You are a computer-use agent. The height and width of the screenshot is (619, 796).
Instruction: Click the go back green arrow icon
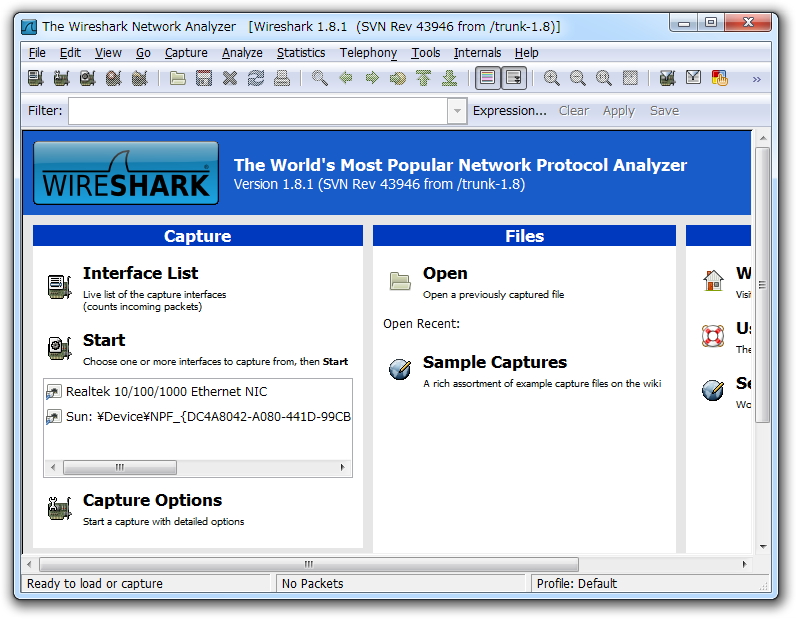(x=346, y=78)
